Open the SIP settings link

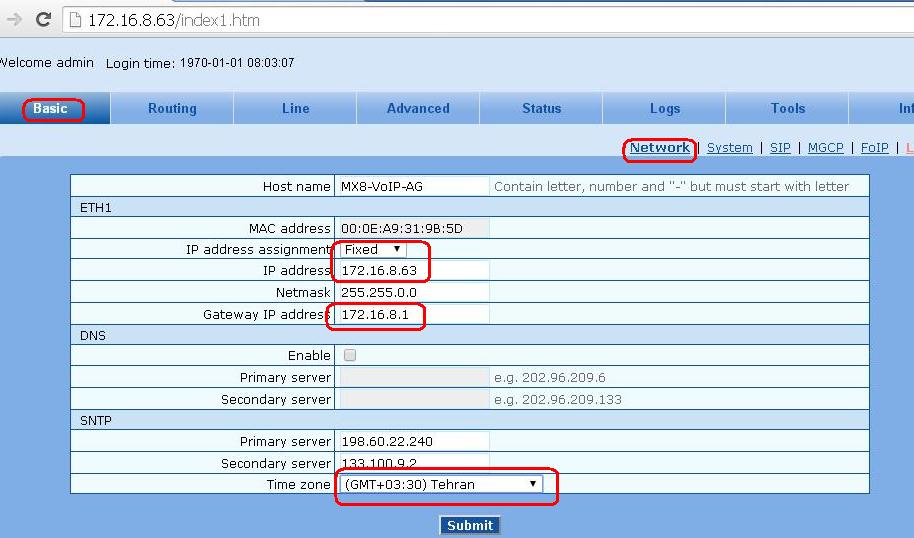click(x=780, y=148)
